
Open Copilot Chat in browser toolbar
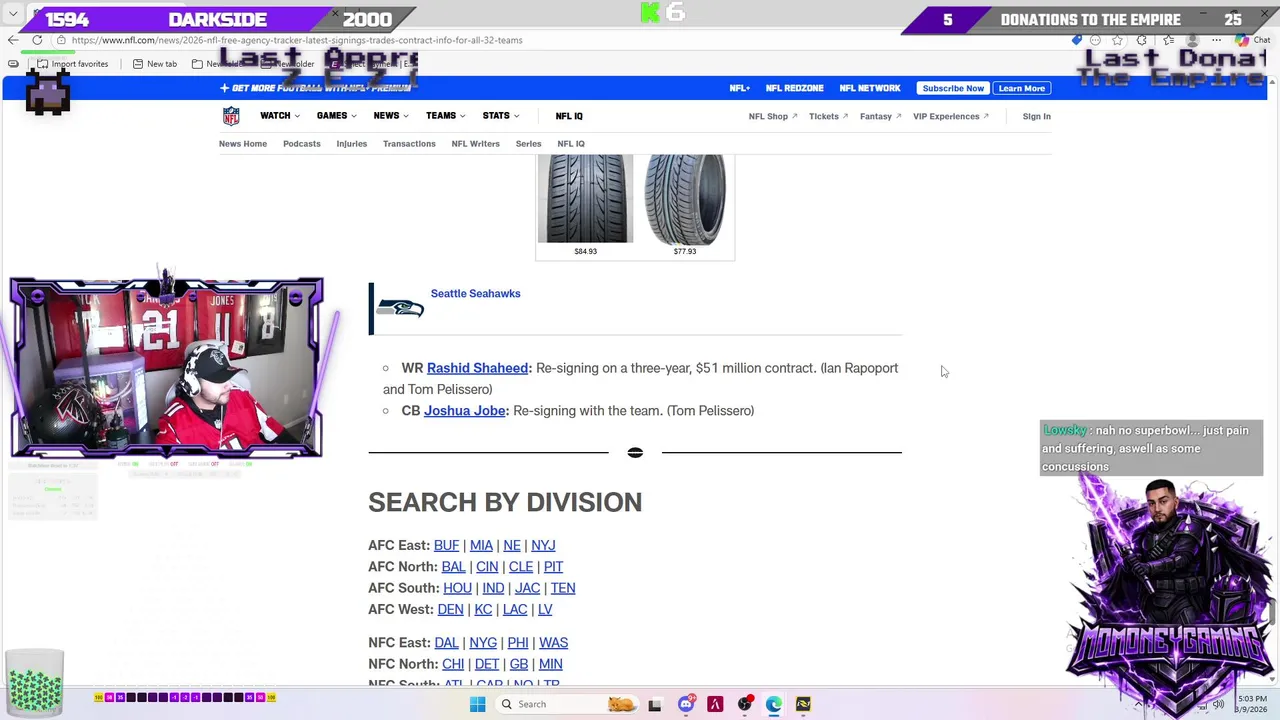point(1254,40)
